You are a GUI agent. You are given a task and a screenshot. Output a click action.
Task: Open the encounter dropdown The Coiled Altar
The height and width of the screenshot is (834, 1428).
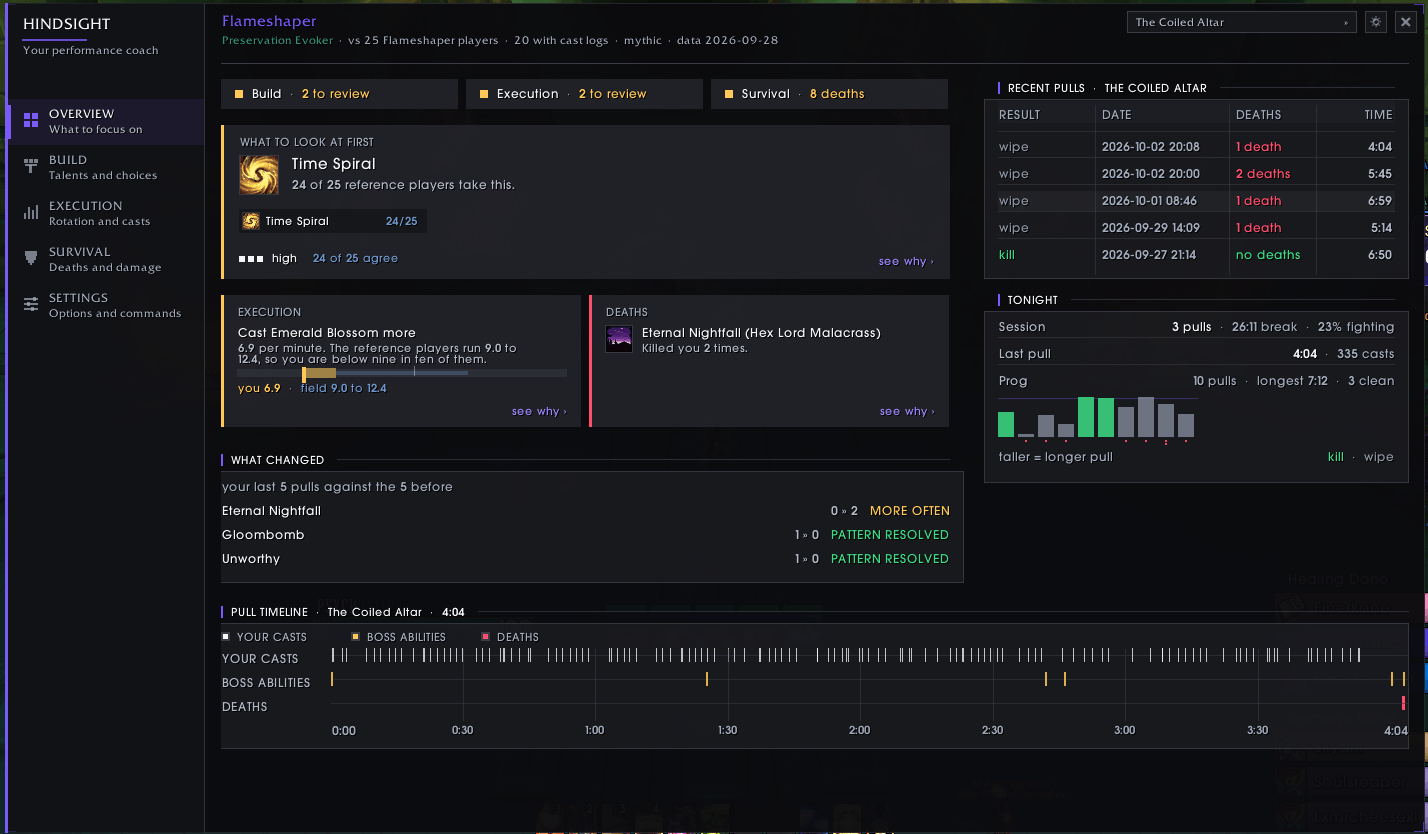[x=1241, y=22]
